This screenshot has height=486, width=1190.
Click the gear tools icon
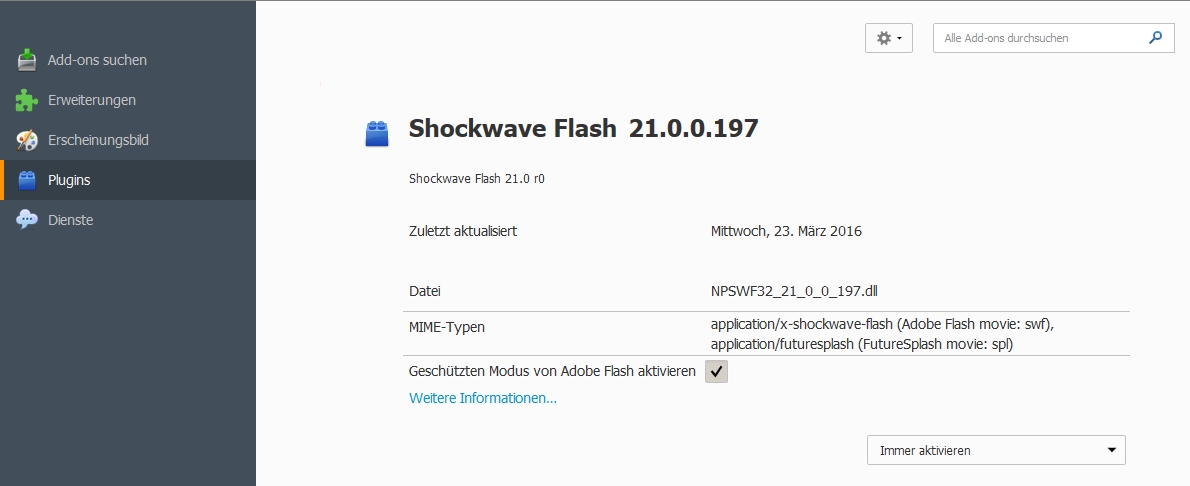(x=883, y=38)
